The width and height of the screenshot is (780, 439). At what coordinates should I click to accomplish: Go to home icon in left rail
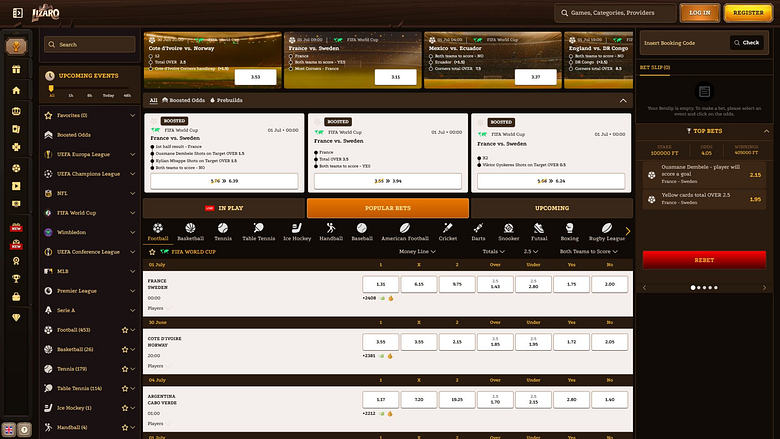coord(16,90)
